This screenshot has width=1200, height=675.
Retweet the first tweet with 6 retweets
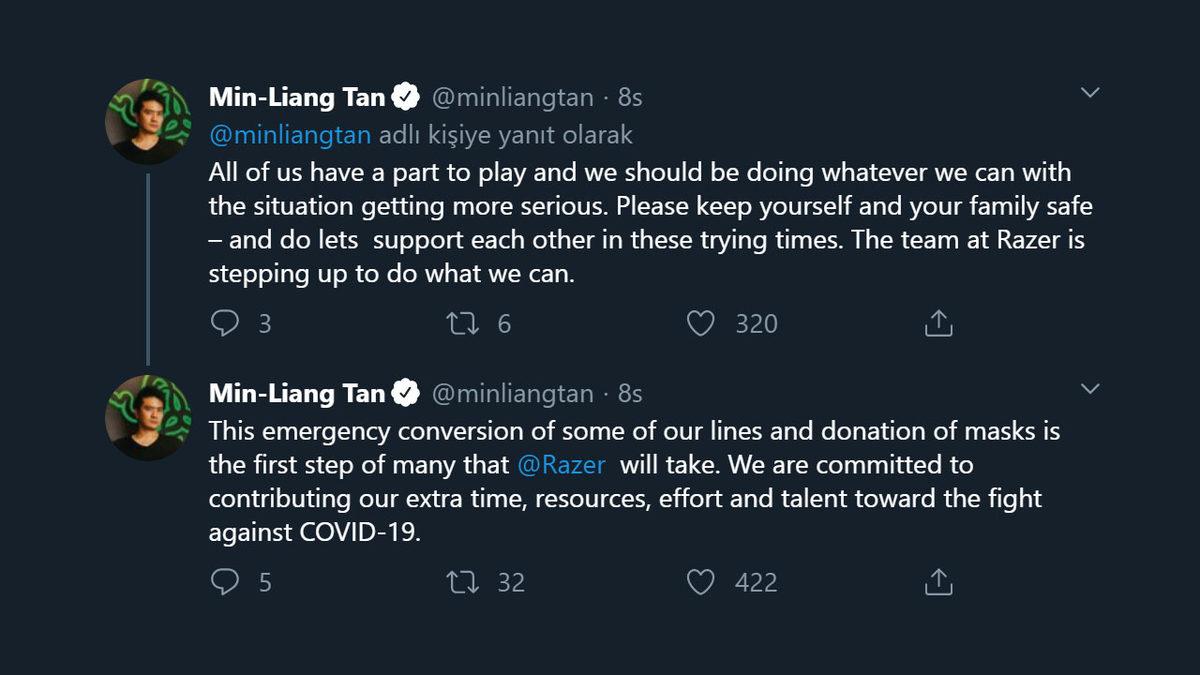coord(463,323)
